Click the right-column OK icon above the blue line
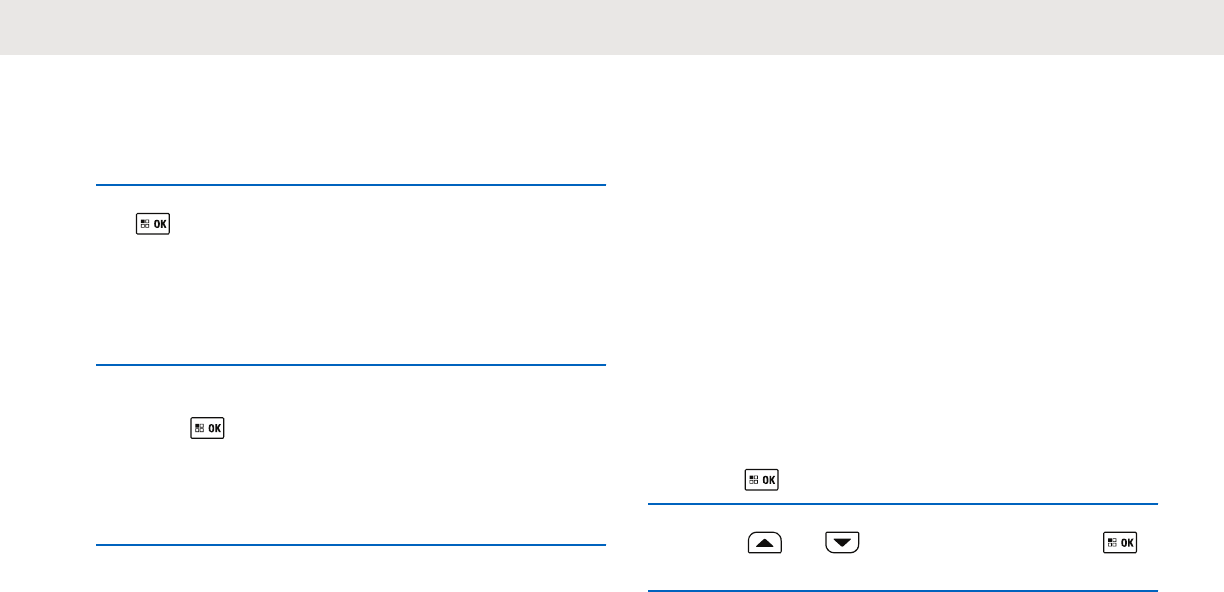The image size is (1224, 592). point(762,480)
